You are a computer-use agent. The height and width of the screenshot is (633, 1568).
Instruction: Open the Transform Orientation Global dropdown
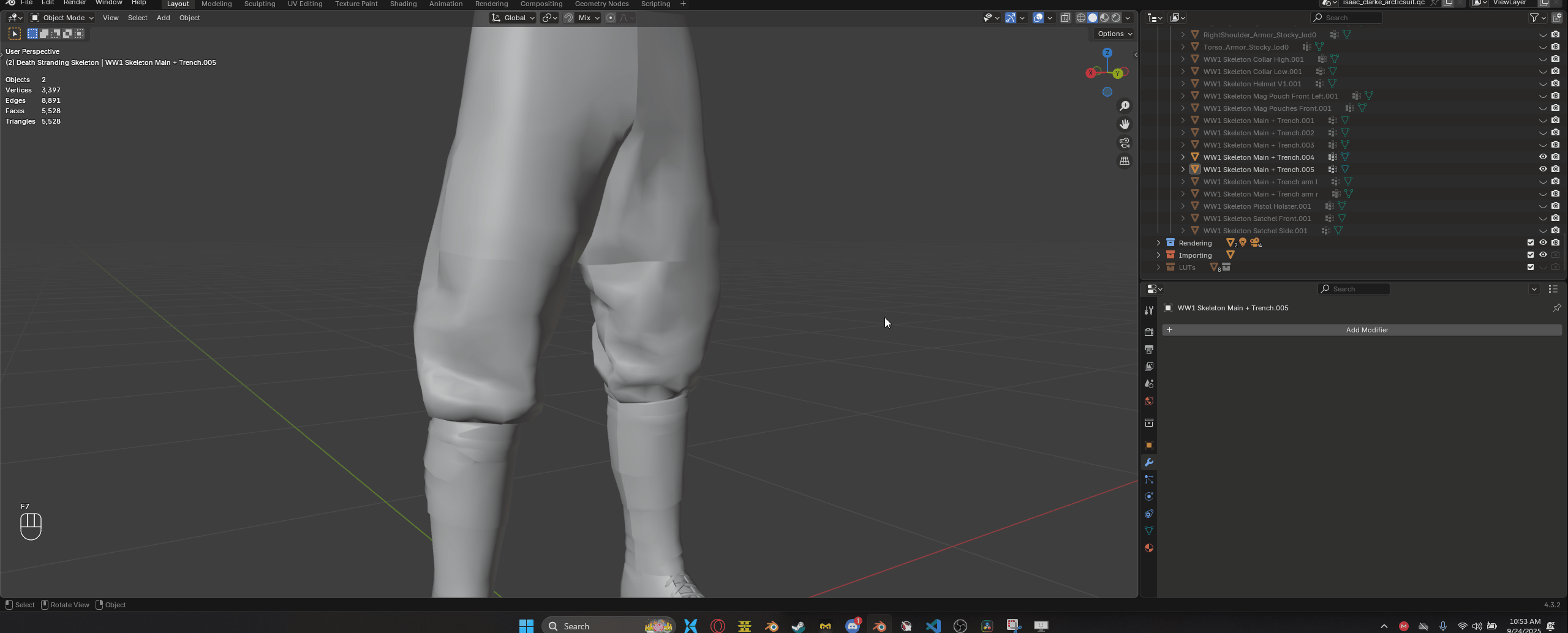(x=513, y=18)
